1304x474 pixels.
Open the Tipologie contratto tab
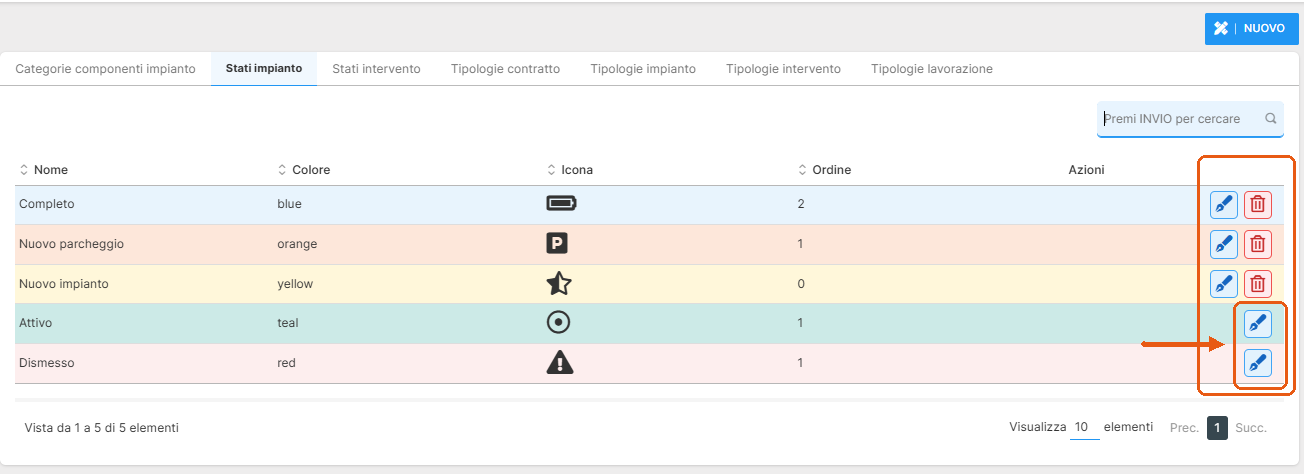point(505,69)
